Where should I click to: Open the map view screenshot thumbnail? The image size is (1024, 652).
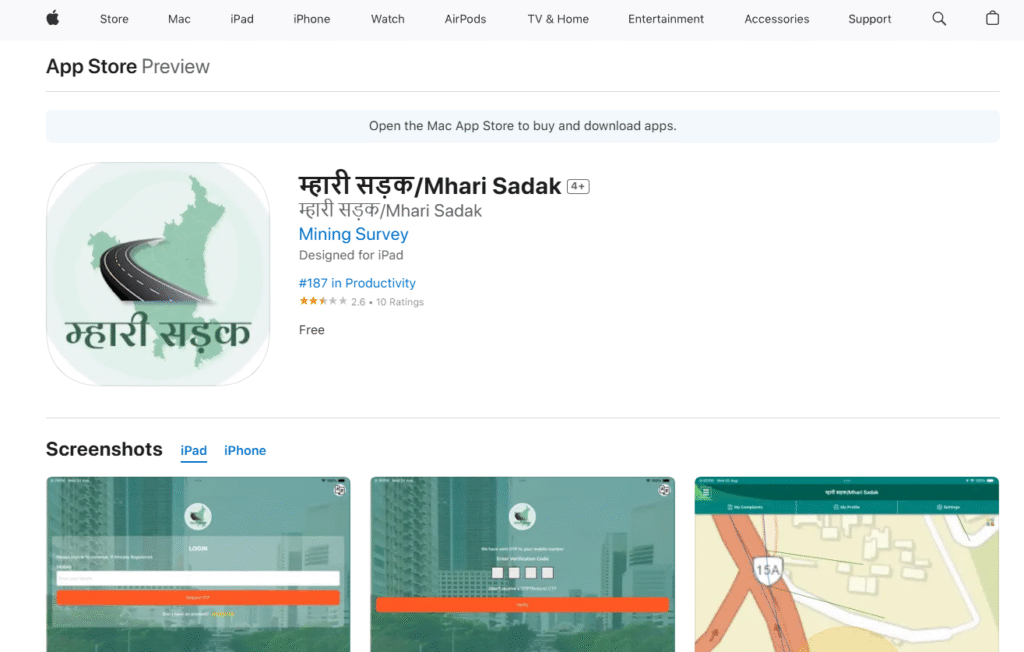(x=847, y=564)
